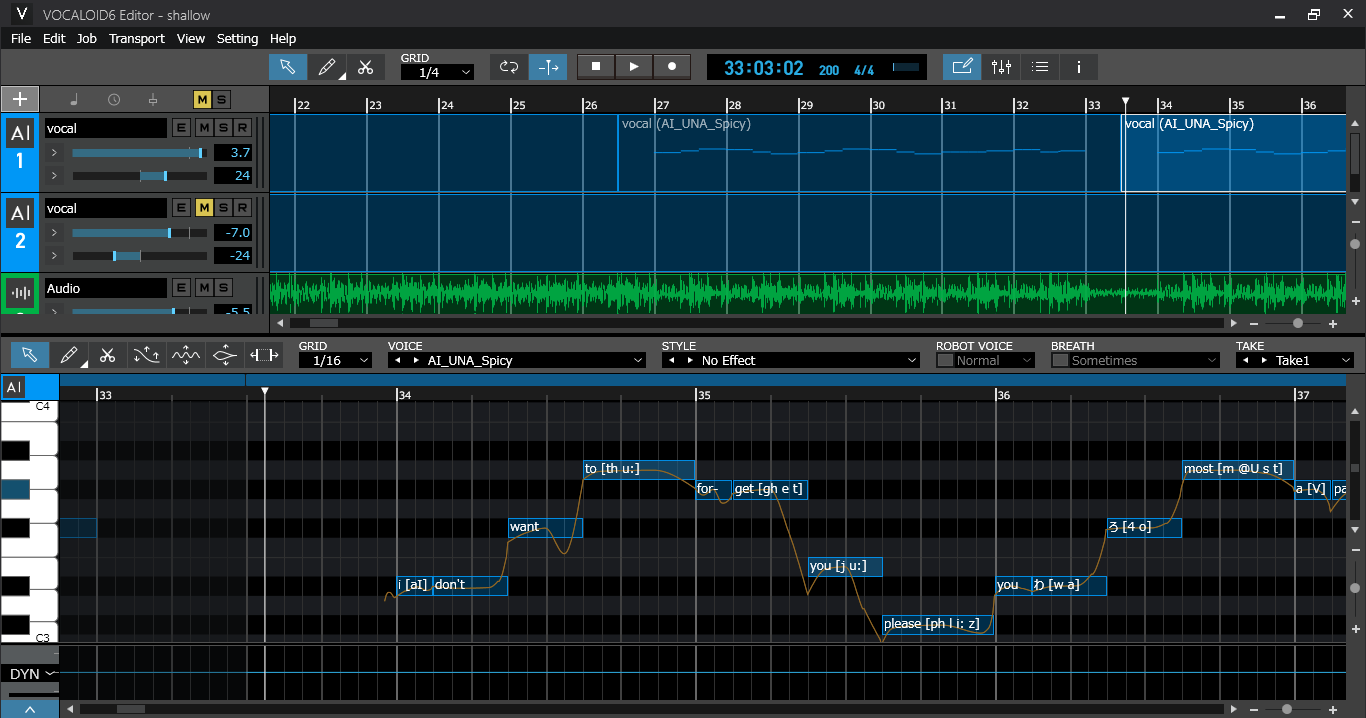Screen dimensions: 1366x718
Task: Enable the Robot Voice checkbox
Action: click(x=945, y=360)
